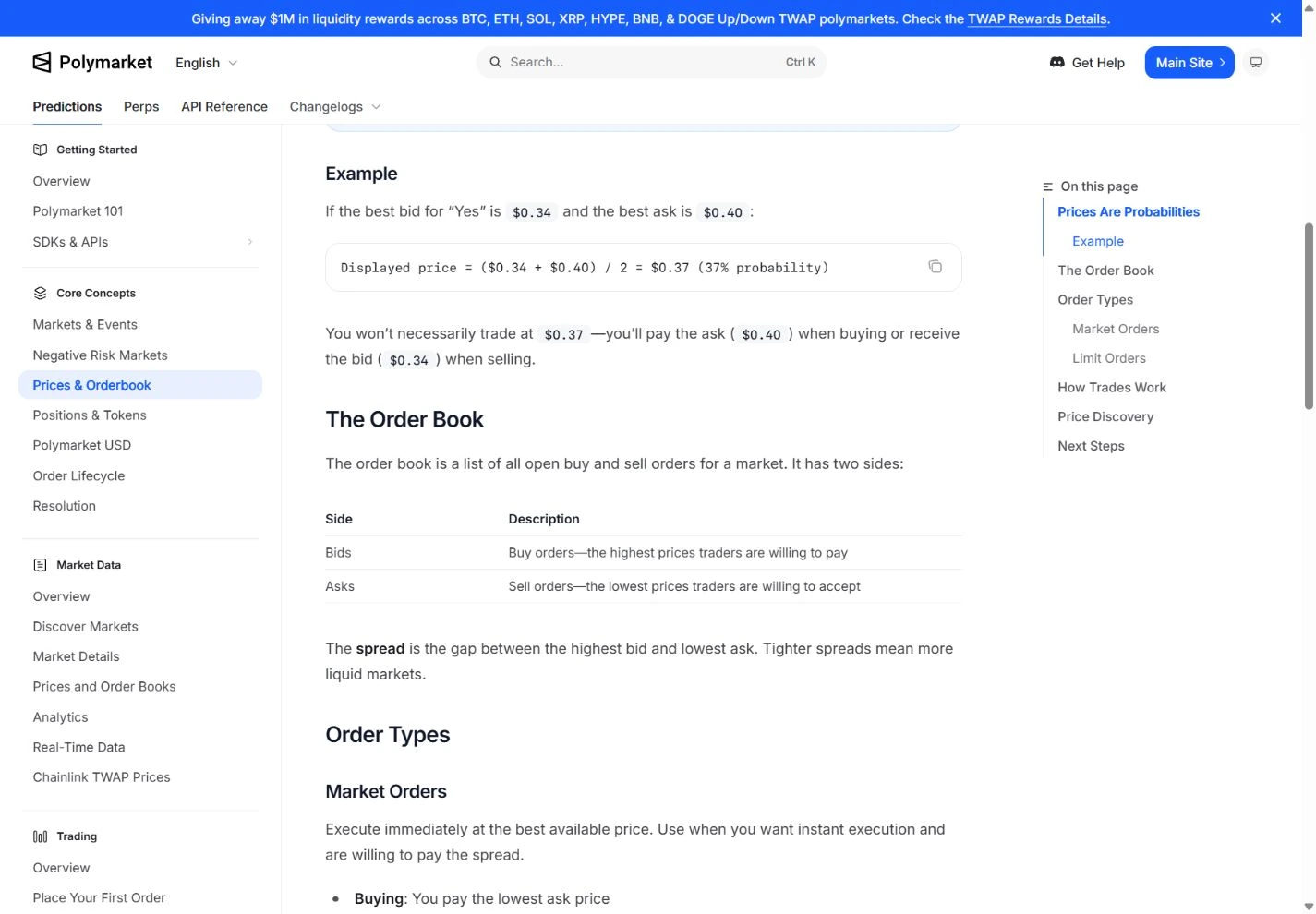This screenshot has height=914, width=1316.
Task: Select Prices & Orderbook sidebar item
Action: tap(140, 385)
